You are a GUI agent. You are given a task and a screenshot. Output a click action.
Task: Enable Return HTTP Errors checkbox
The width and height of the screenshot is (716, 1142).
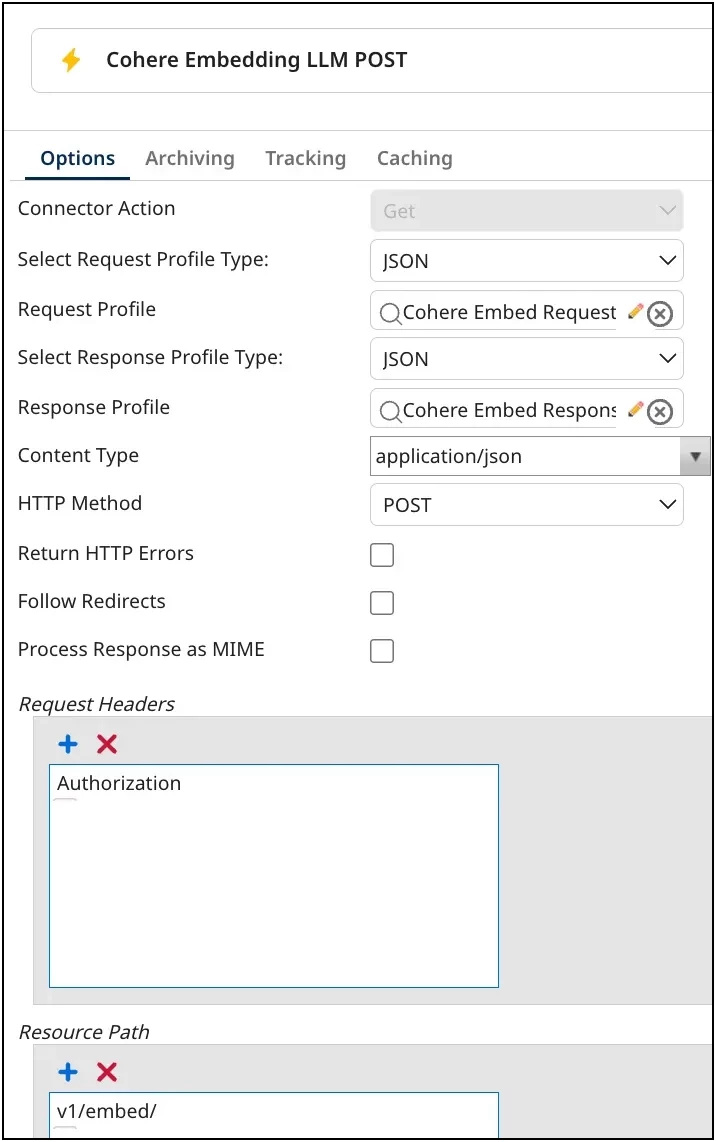(382, 555)
